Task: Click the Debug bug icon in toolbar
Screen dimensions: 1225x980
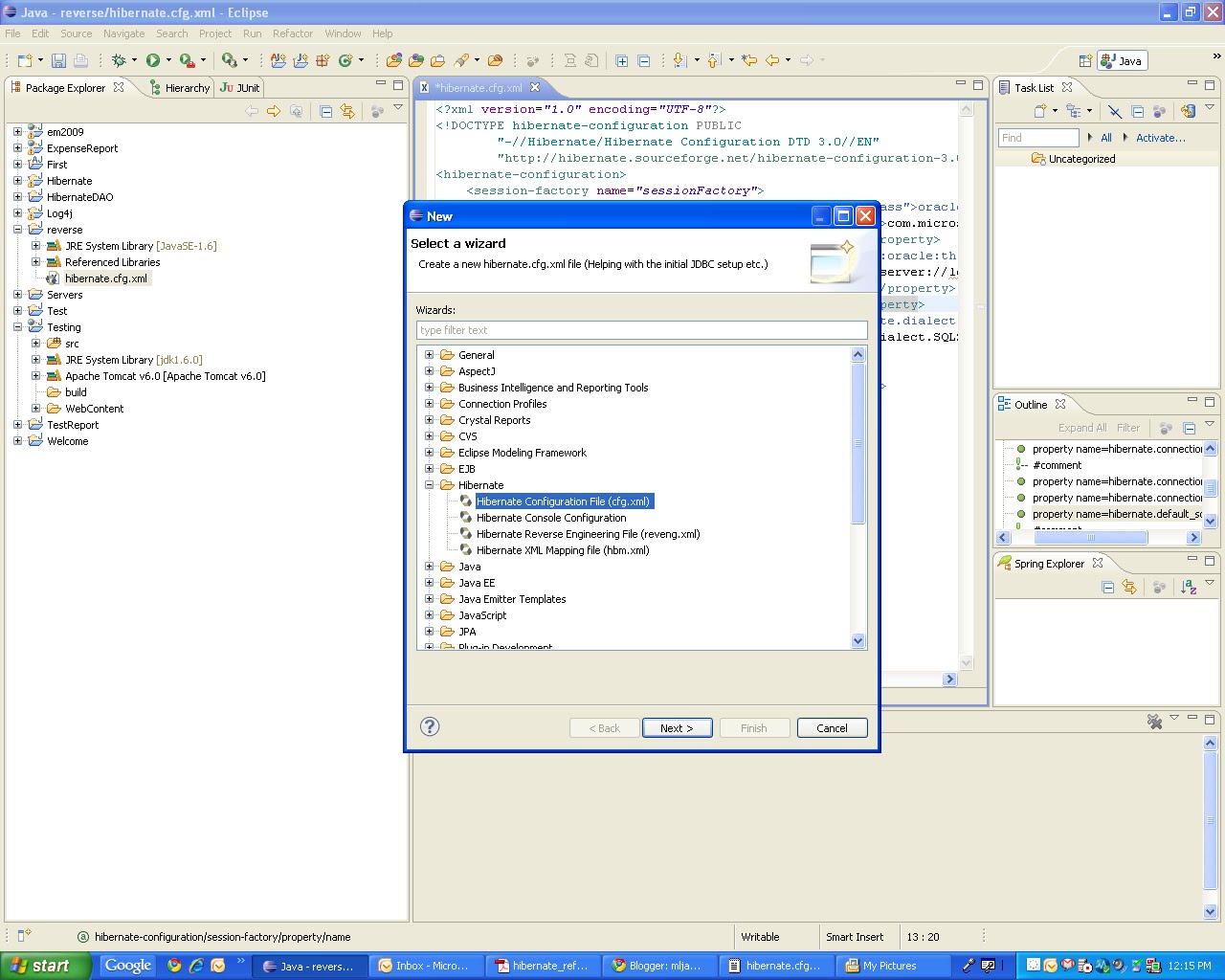Action: pos(119,60)
